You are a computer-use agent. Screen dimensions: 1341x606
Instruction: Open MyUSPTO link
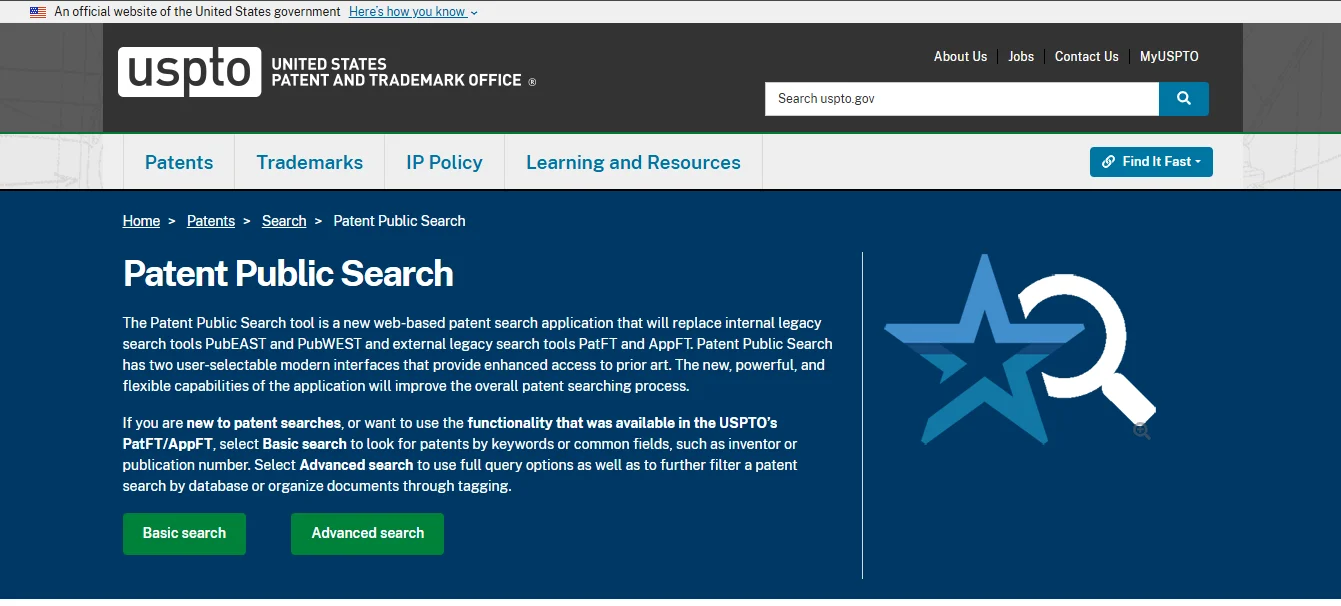coord(1169,57)
